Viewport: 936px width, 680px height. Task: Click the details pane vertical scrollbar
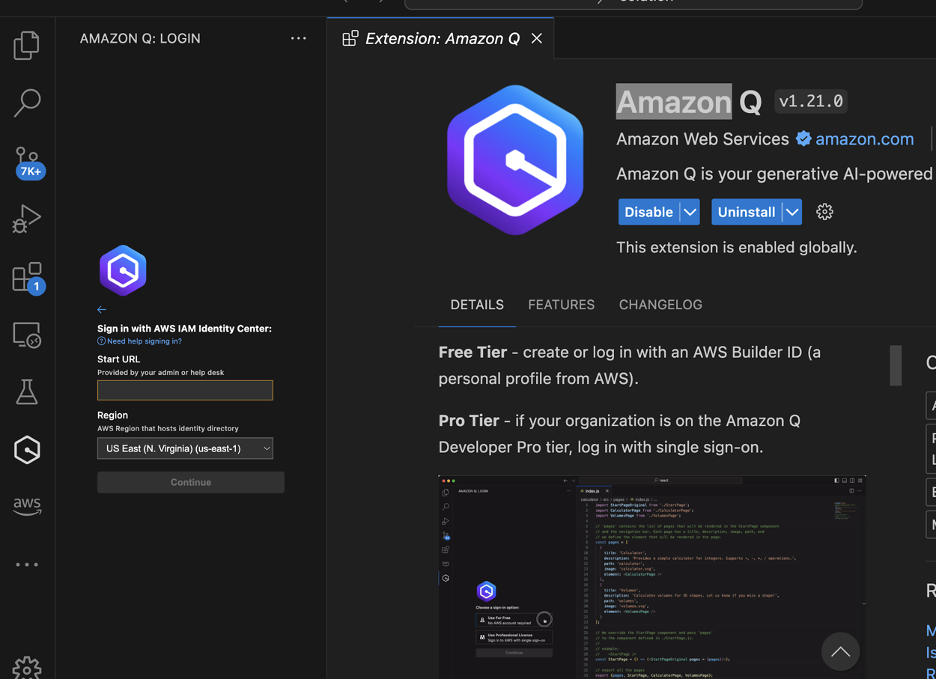(895, 365)
